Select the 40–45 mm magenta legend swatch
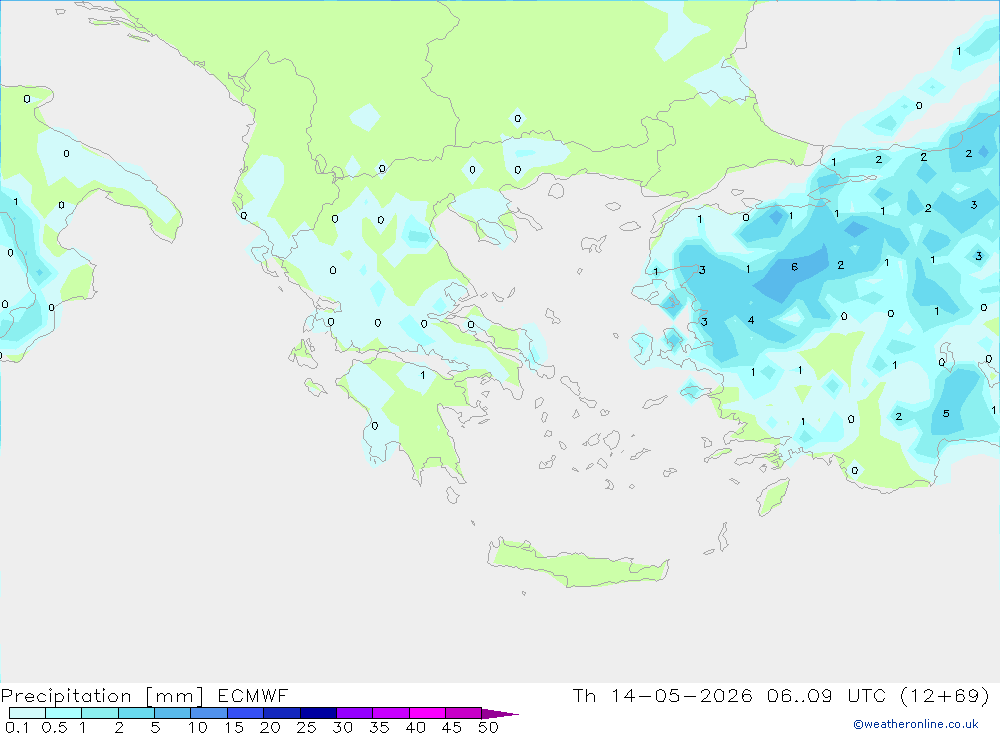Viewport: 1000px width, 733px height. pos(427,713)
